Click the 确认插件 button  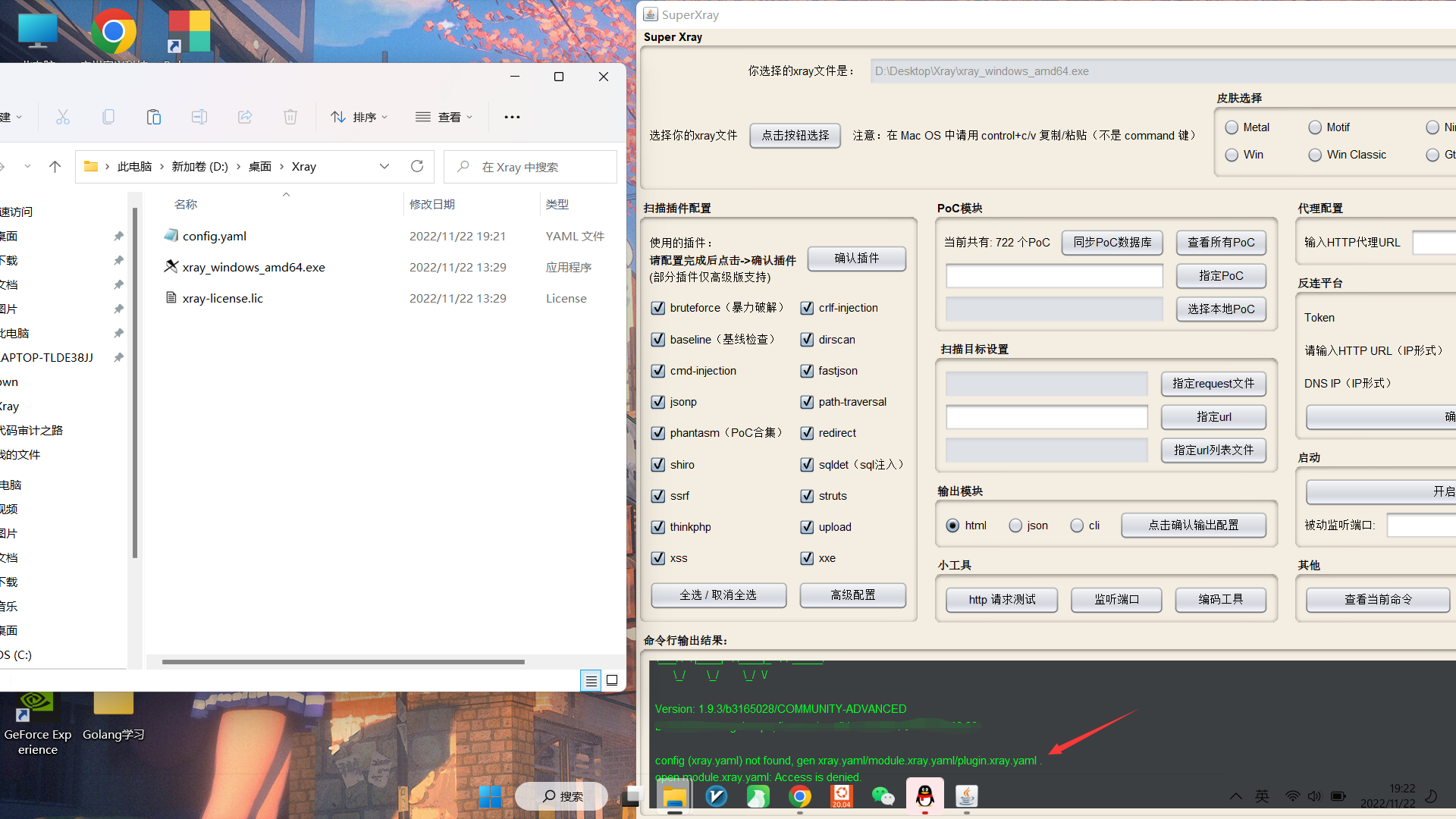point(857,259)
